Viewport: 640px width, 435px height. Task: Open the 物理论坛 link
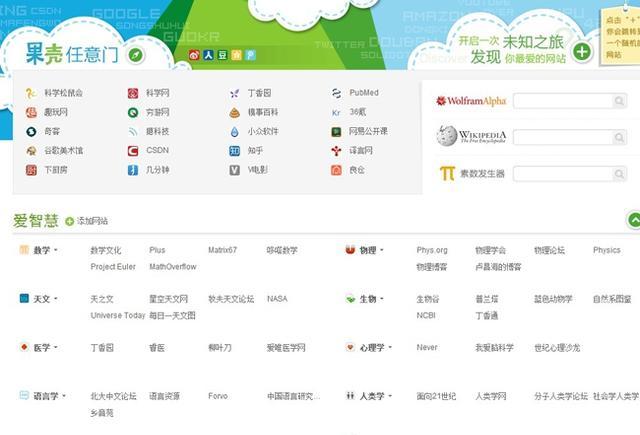tap(549, 250)
